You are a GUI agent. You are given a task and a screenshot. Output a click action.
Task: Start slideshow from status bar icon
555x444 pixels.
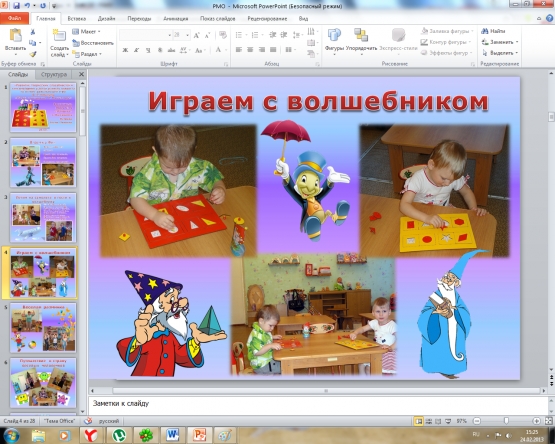tap(448, 421)
